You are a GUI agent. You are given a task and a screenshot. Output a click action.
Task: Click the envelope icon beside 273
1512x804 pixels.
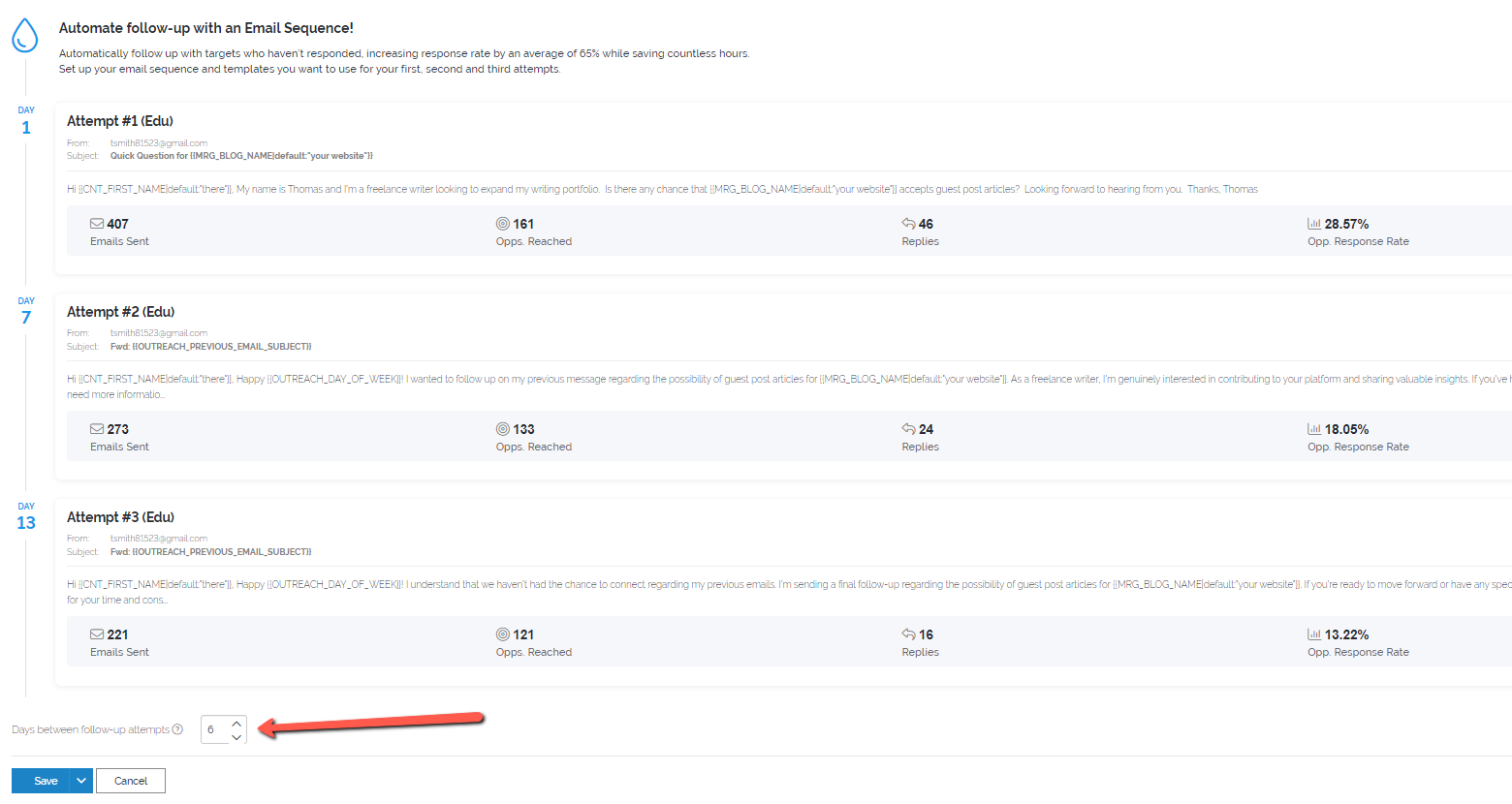coord(97,429)
